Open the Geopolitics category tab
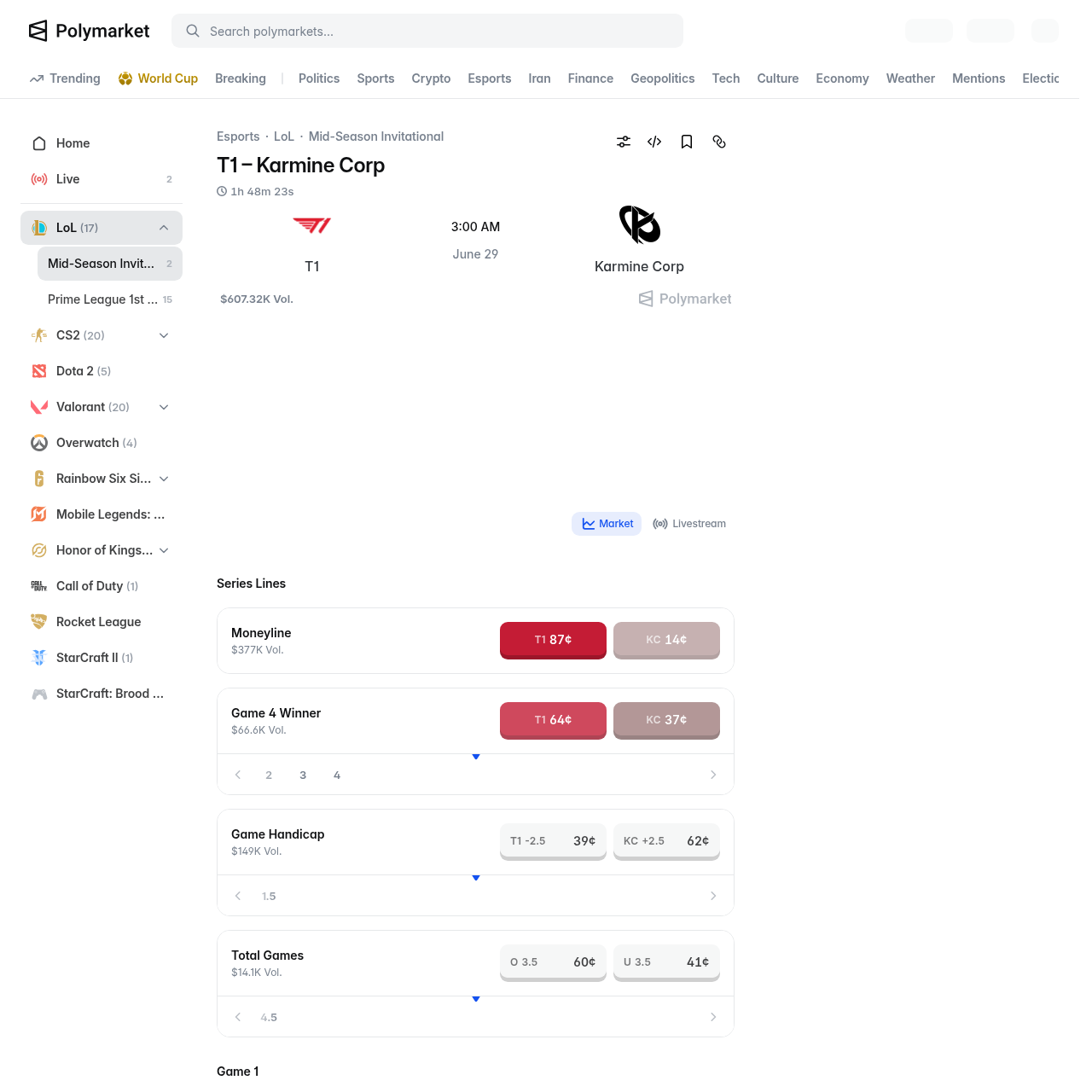Image resolution: width=1092 pixels, height=1092 pixels. (663, 78)
